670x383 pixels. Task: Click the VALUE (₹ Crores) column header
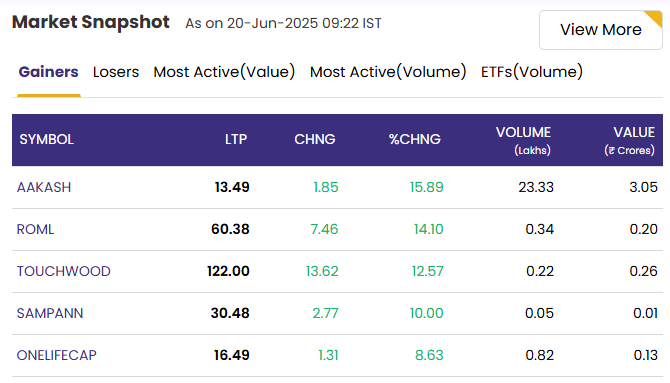coord(629,141)
